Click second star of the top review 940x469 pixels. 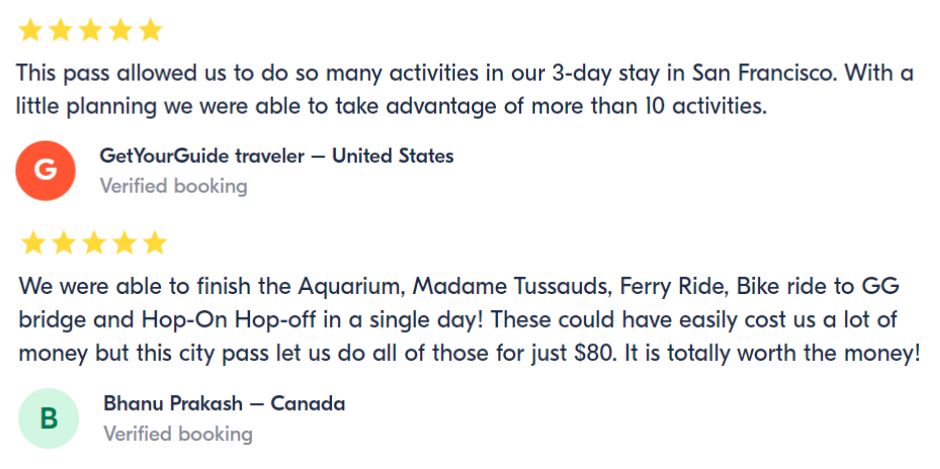point(60,30)
